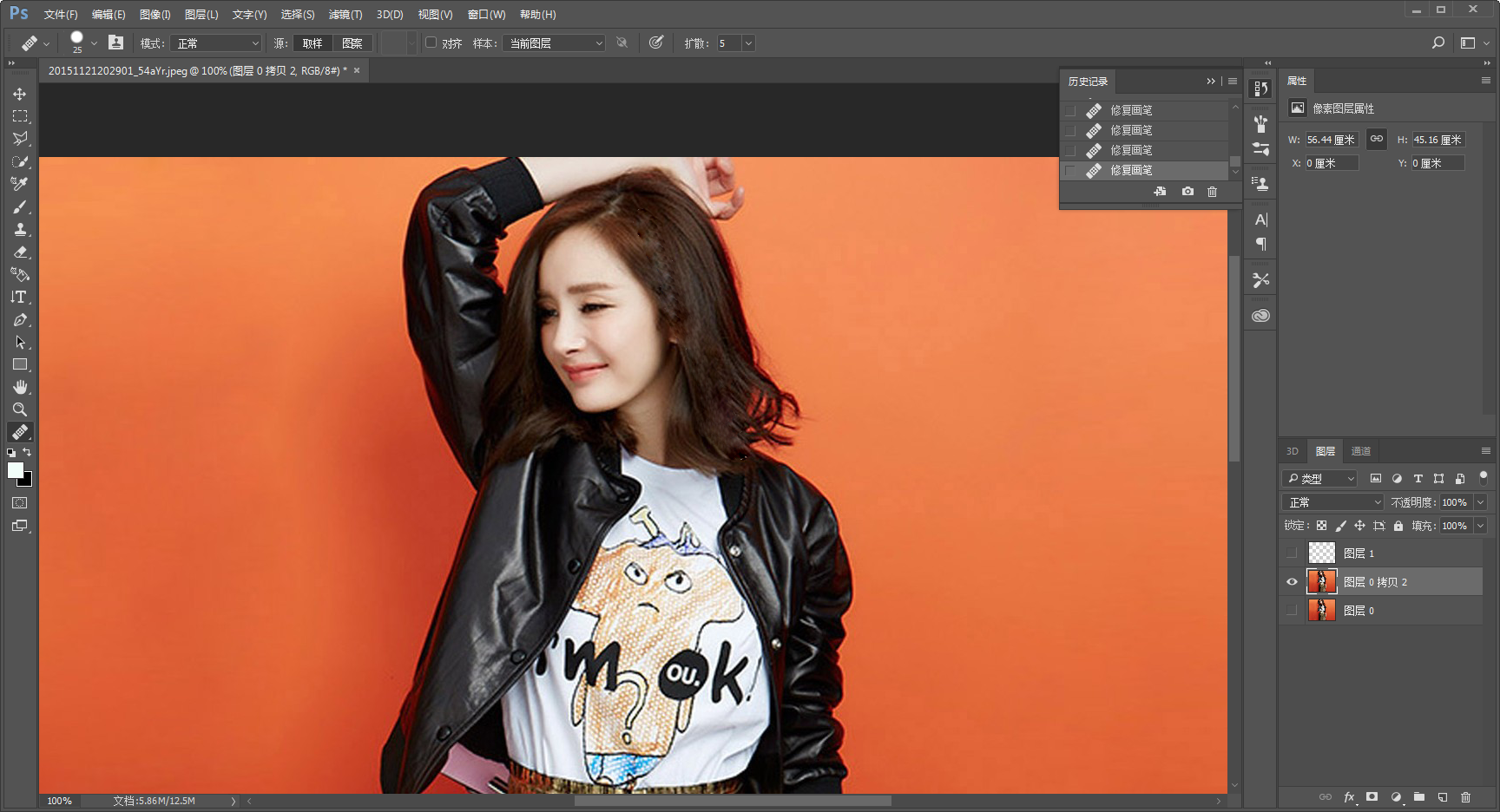The height and width of the screenshot is (812, 1500).
Task: Create new adjustment layer
Action: coord(1396,796)
